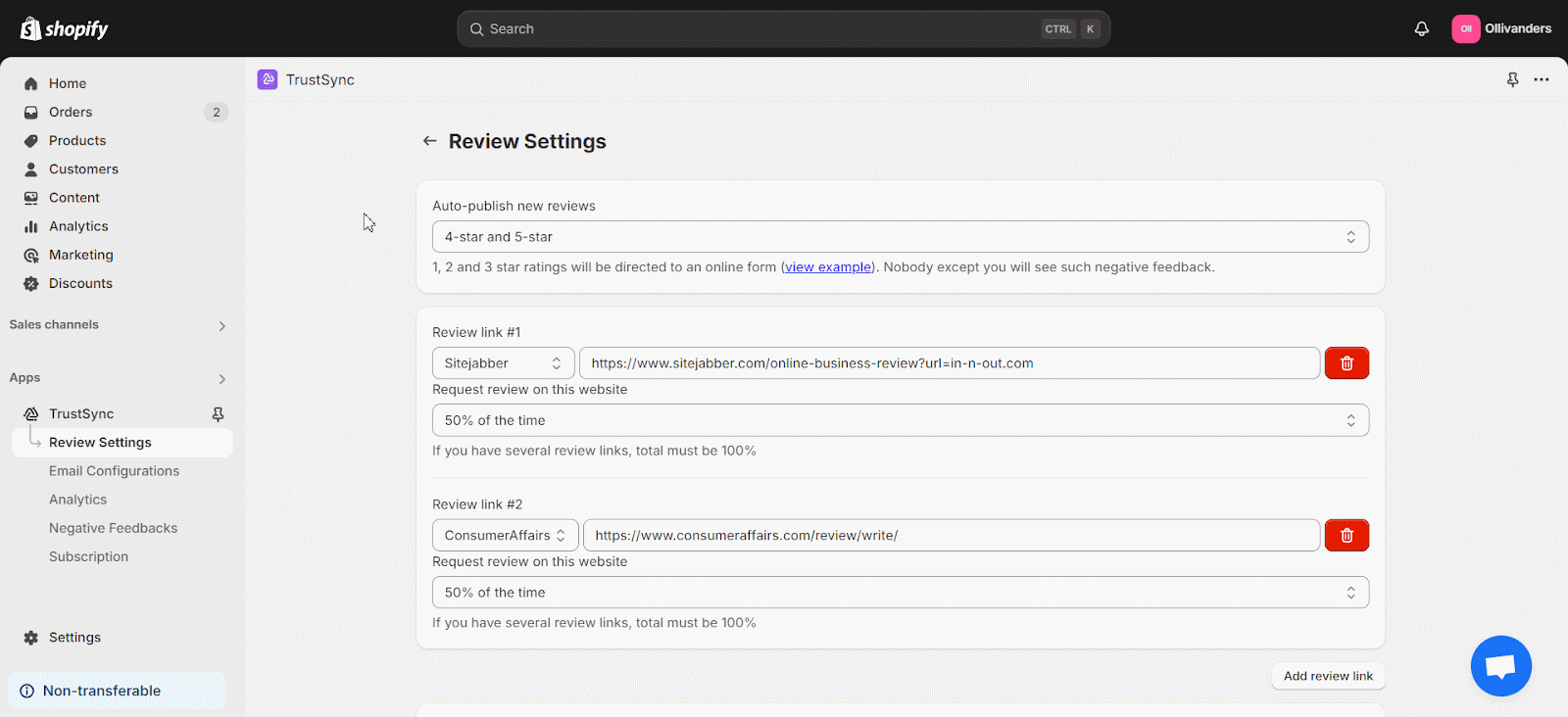
Task: Open the chat support bubble
Action: (x=1500, y=666)
